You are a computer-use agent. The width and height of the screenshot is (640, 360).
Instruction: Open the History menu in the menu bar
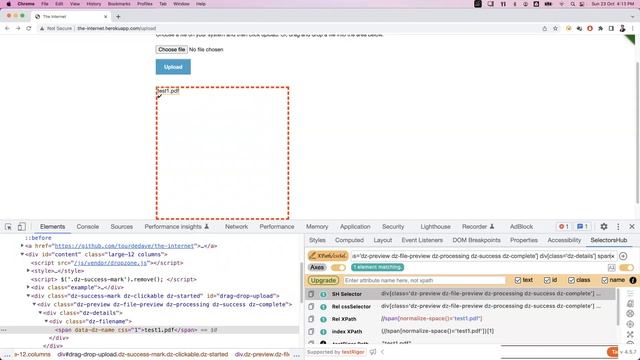pos(93,4)
